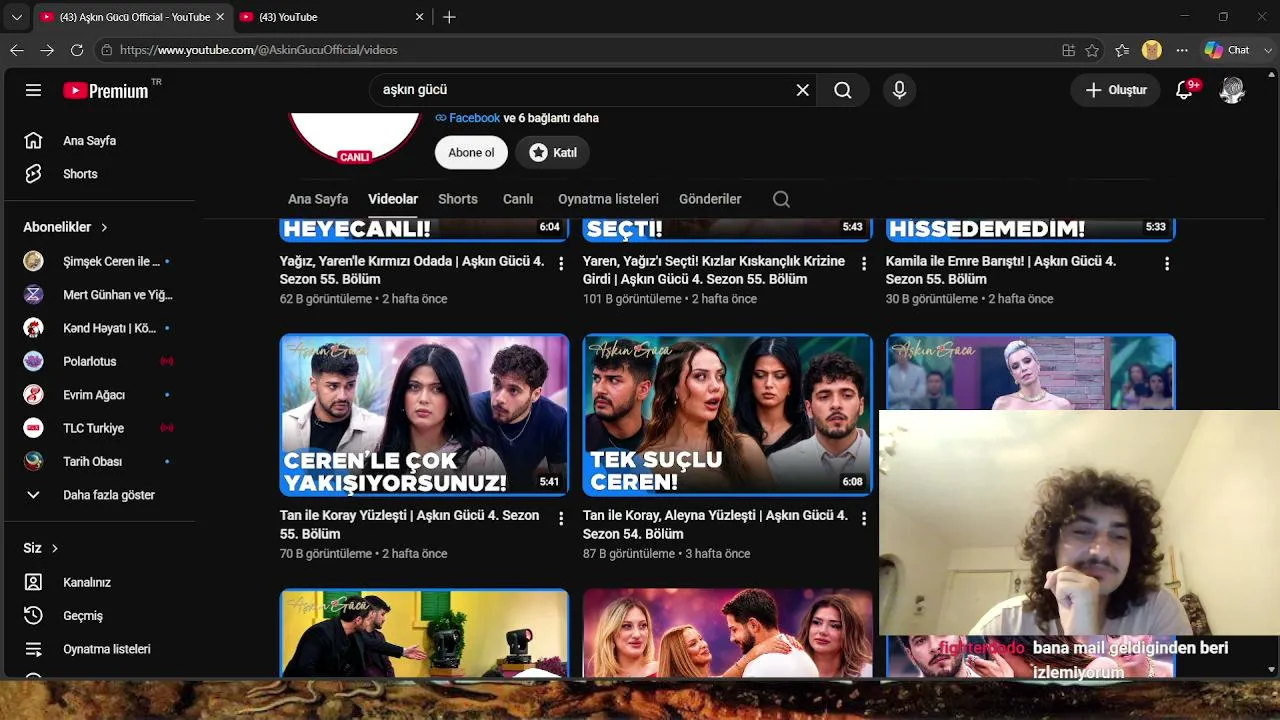Play the 'TEK SUÇLU CEREN!' thumbnail
Screen dimensions: 1280x720
pyautogui.click(x=727, y=415)
